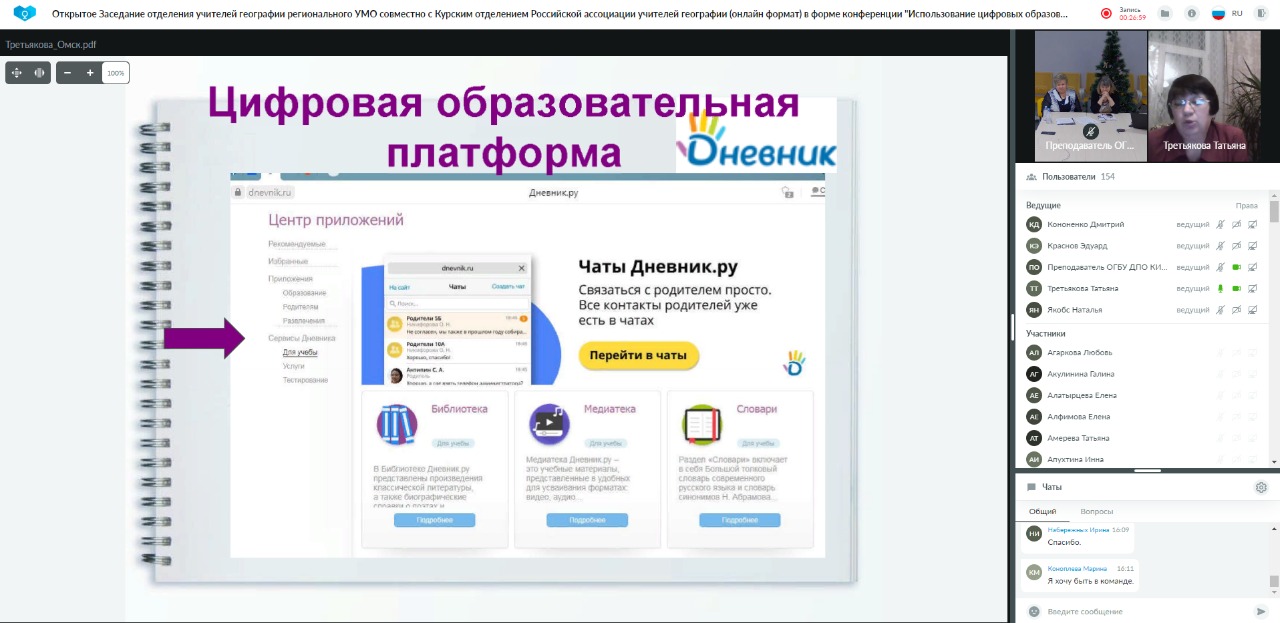Click the ТТ avatar of Третьякова Татьяна
The image size is (1280, 623).
1034,288
